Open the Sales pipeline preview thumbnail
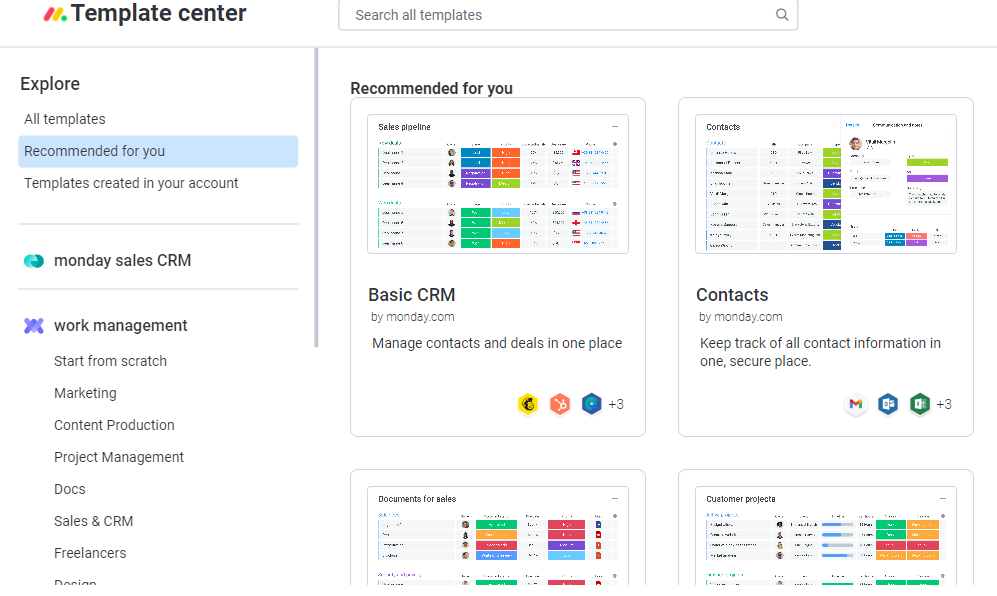This screenshot has width=997, height=596. pyautogui.click(x=498, y=184)
